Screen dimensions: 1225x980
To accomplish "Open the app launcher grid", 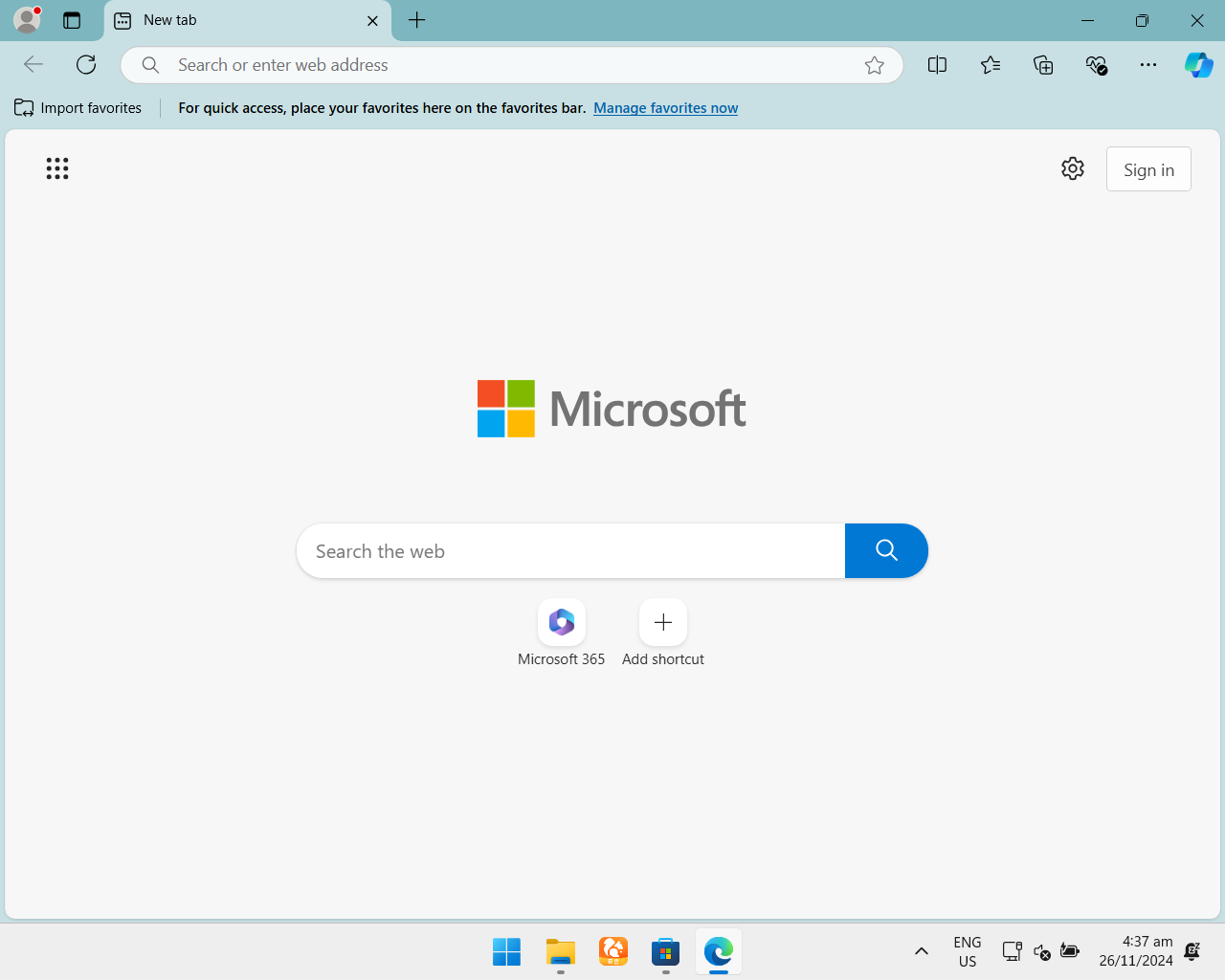I will [57, 168].
